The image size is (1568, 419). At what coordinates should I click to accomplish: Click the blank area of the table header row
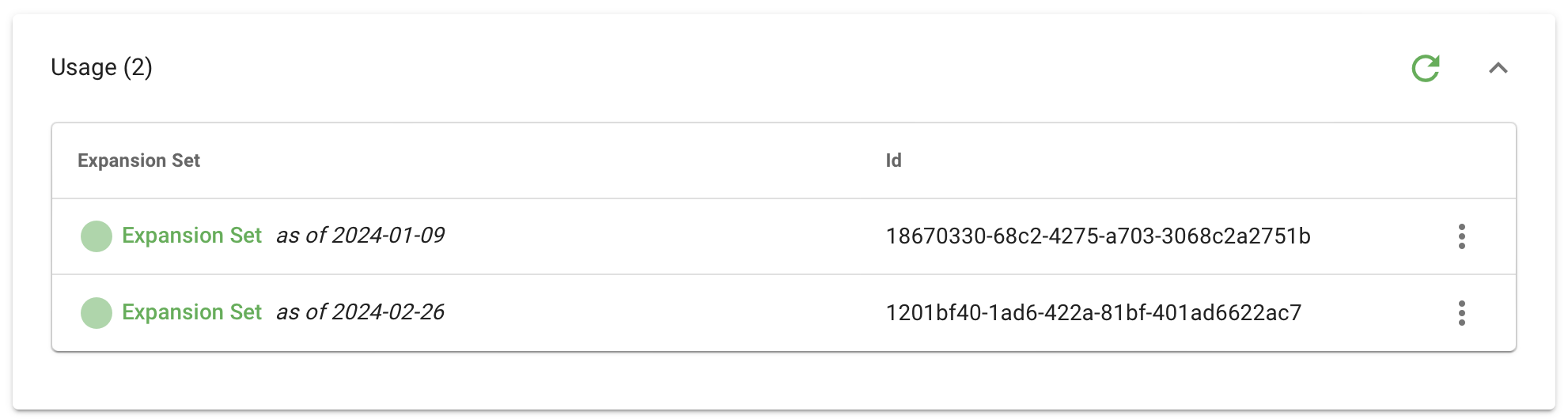1187,160
